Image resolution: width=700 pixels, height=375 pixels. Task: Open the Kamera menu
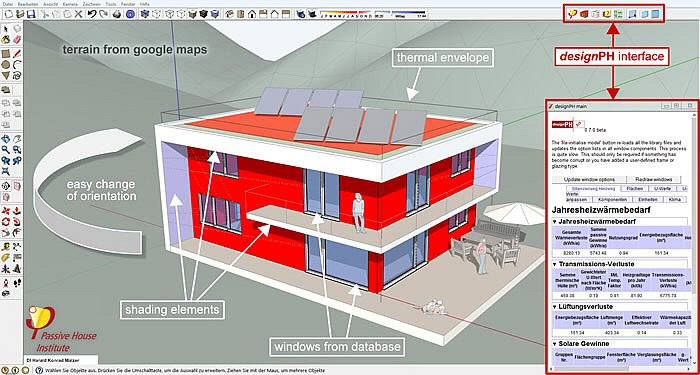[70, 4]
